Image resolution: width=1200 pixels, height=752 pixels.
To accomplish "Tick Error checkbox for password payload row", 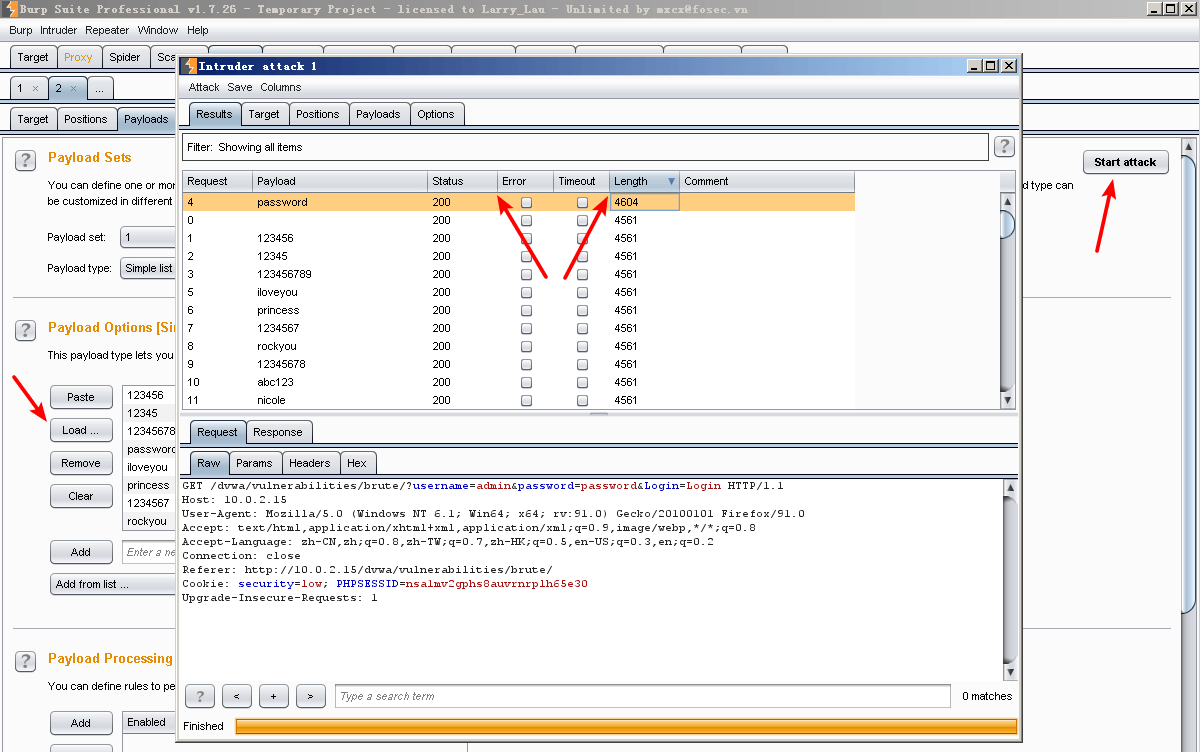I will [x=527, y=203].
